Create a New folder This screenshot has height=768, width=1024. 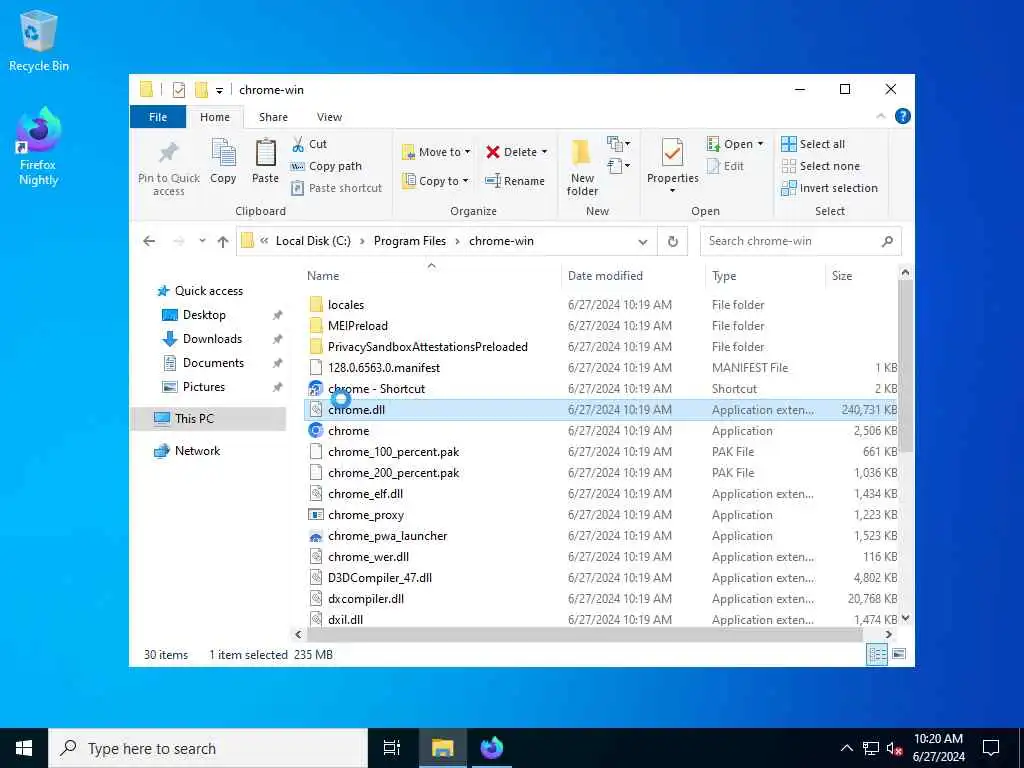(582, 168)
